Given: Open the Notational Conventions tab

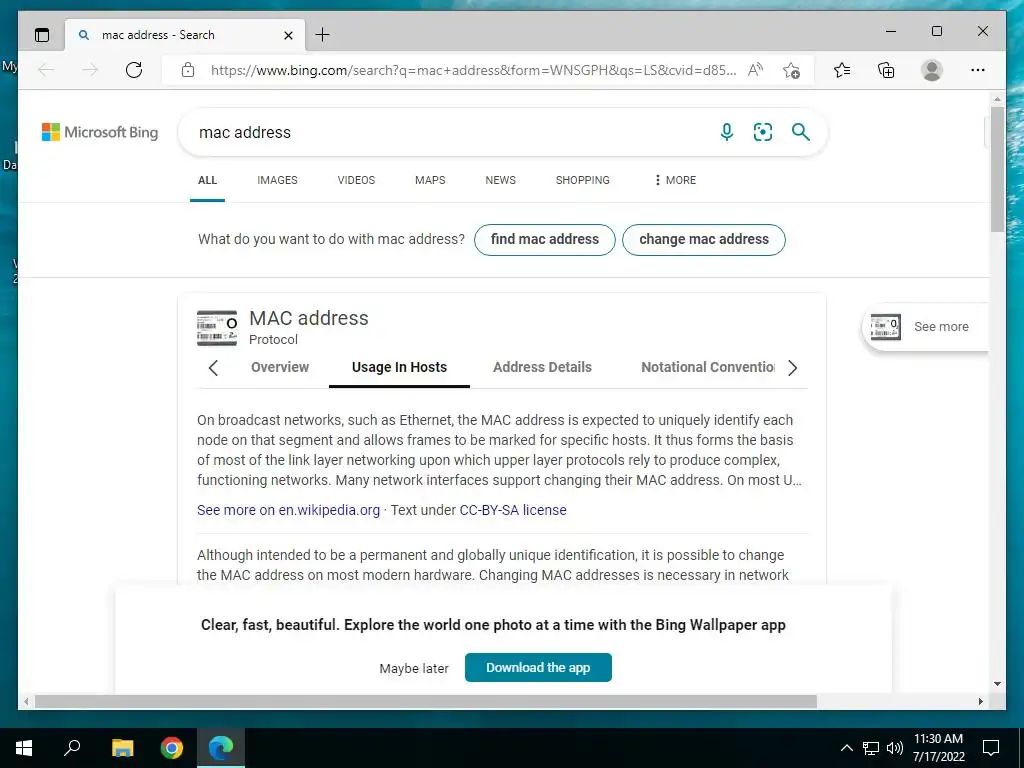Looking at the screenshot, I should pyautogui.click(x=708, y=367).
